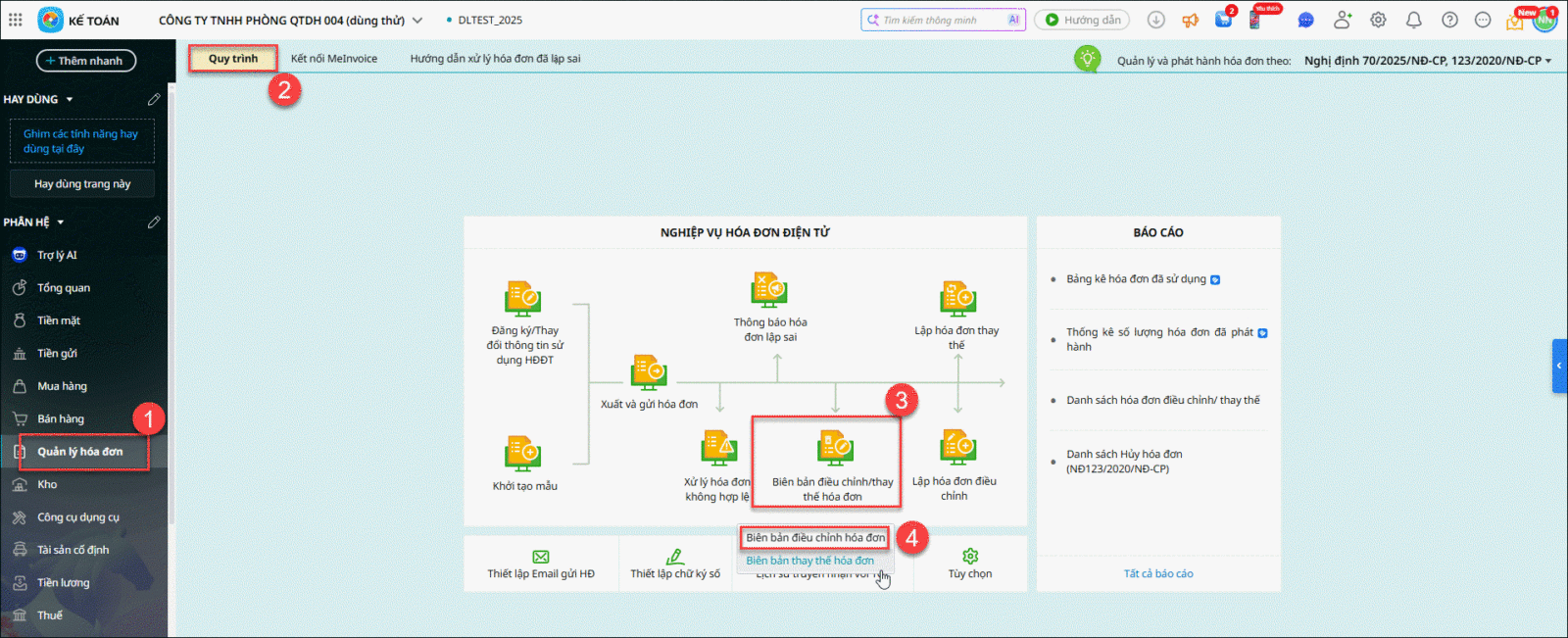Open the help question mark icon
The width and height of the screenshot is (1568, 638).
coord(1449,20)
